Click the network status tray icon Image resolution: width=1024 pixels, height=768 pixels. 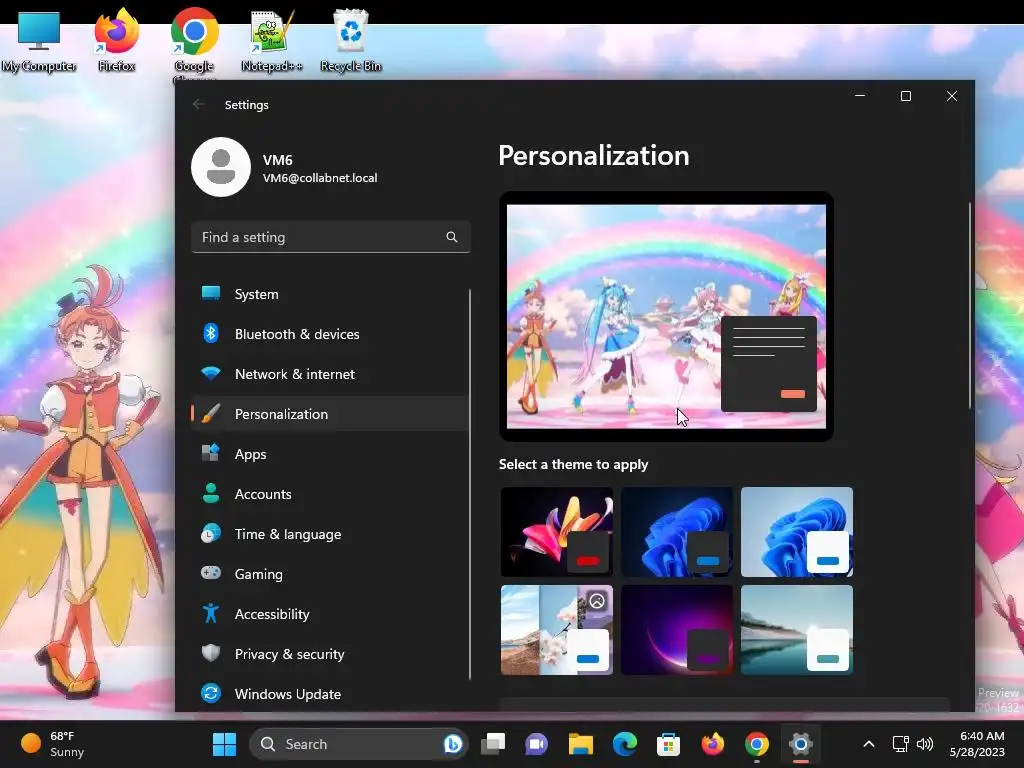click(901, 744)
